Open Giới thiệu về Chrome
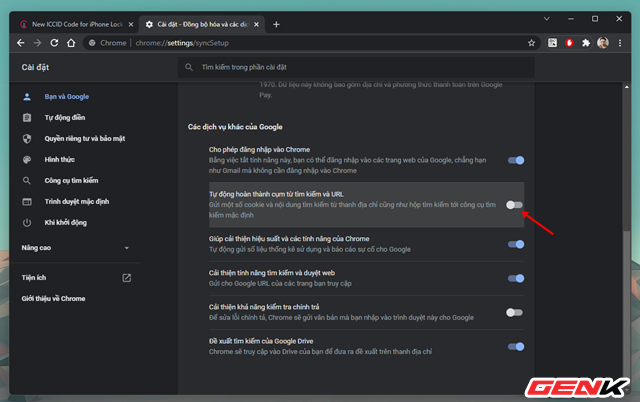 click(x=53, y=299)
